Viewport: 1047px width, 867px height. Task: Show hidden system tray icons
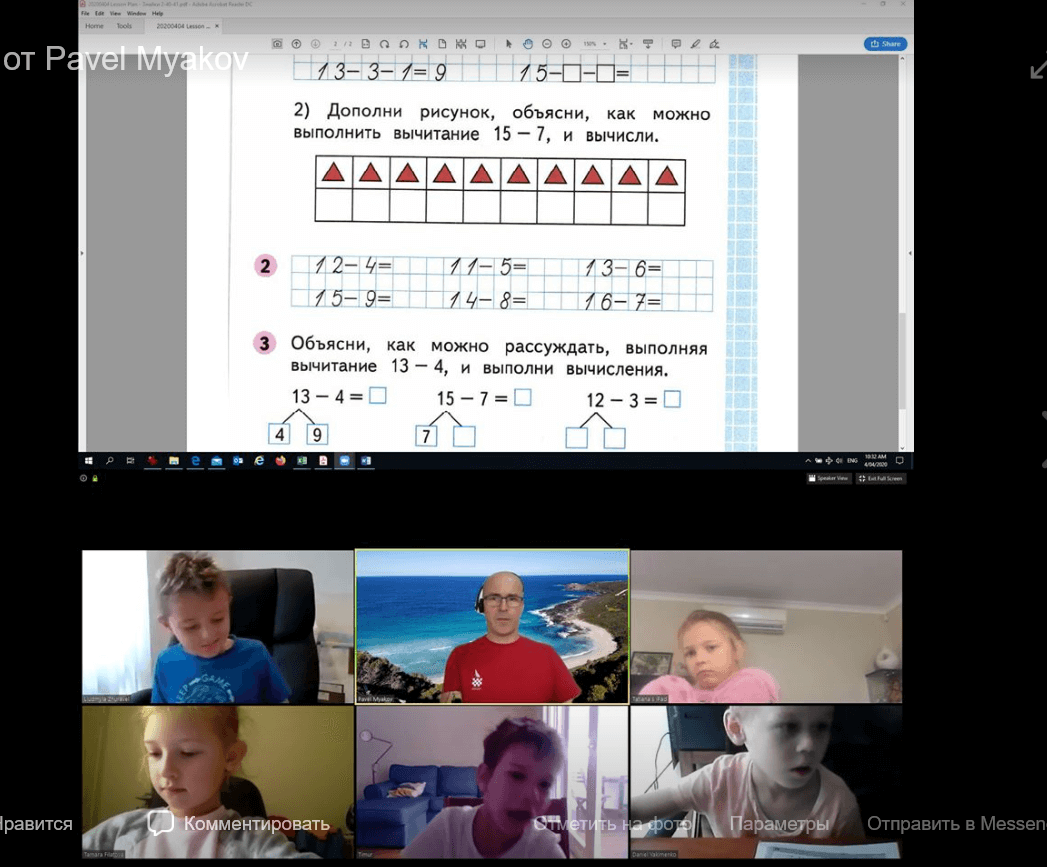coord(808,461)
